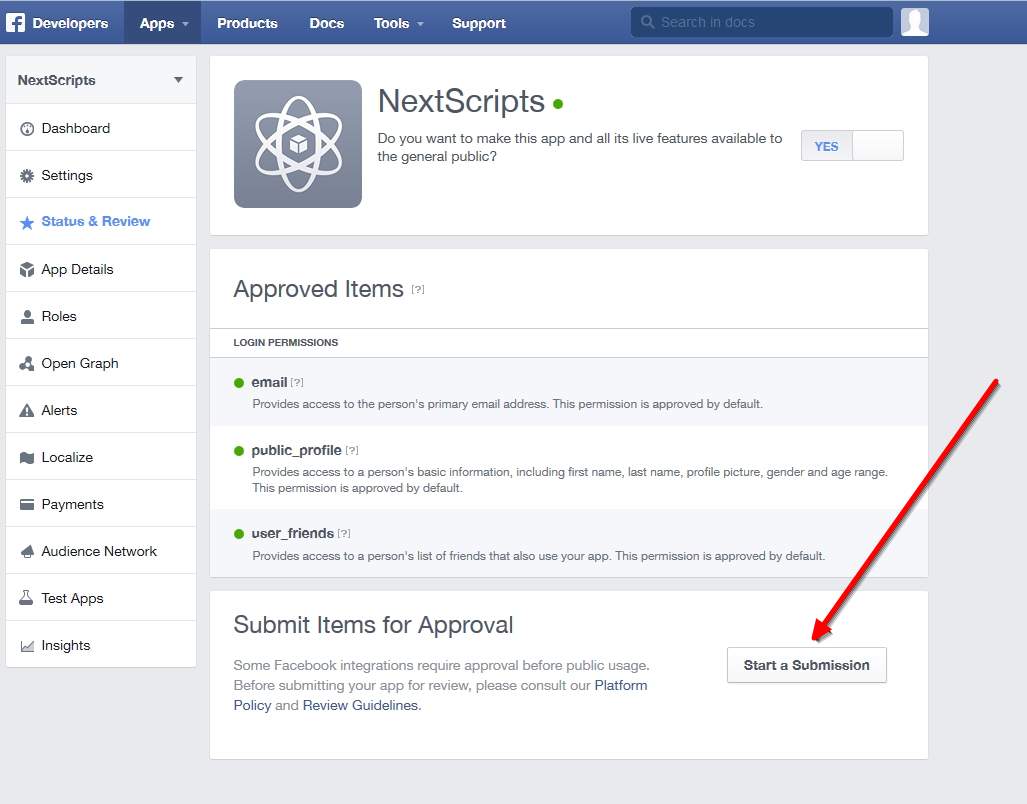The image size is (1027, 804).
Task: Click the Payments card icon
Action: coord(27,505)
